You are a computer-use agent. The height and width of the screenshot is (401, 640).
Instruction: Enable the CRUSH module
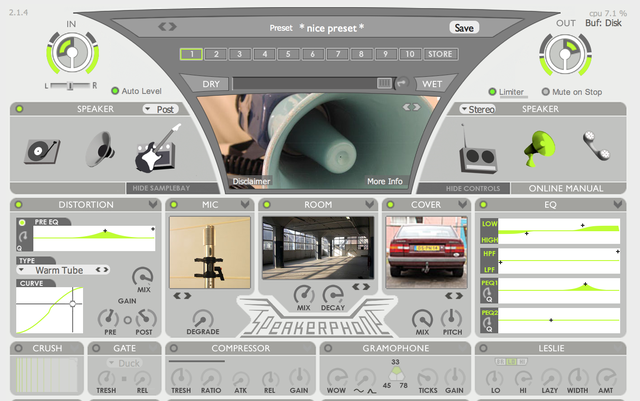tap(19, 348)
